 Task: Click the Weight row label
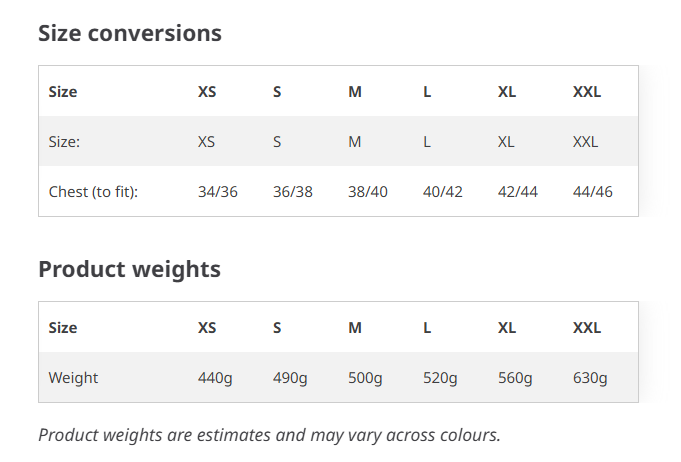(x=73, y=378)
